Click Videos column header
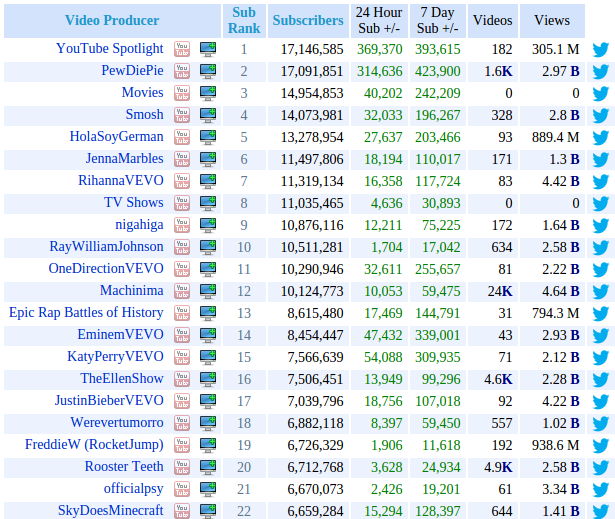The image size is (615, 519). [493, 20]
